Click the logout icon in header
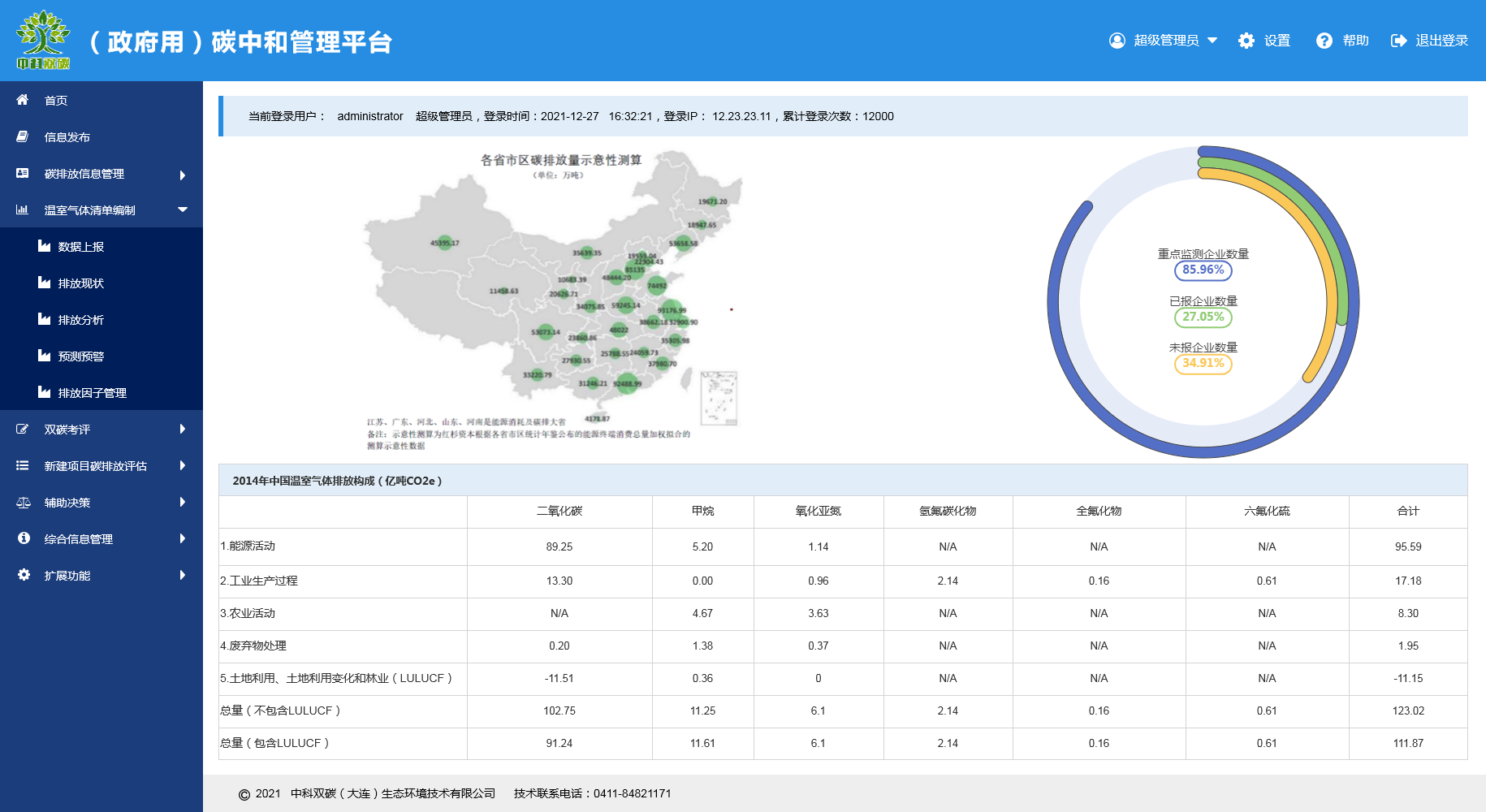The width and height of the screenshot is (1486, 812). (1398, 41)
